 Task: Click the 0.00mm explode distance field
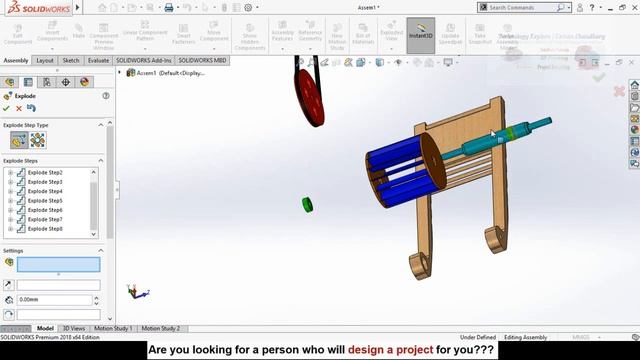click(54, 300)
